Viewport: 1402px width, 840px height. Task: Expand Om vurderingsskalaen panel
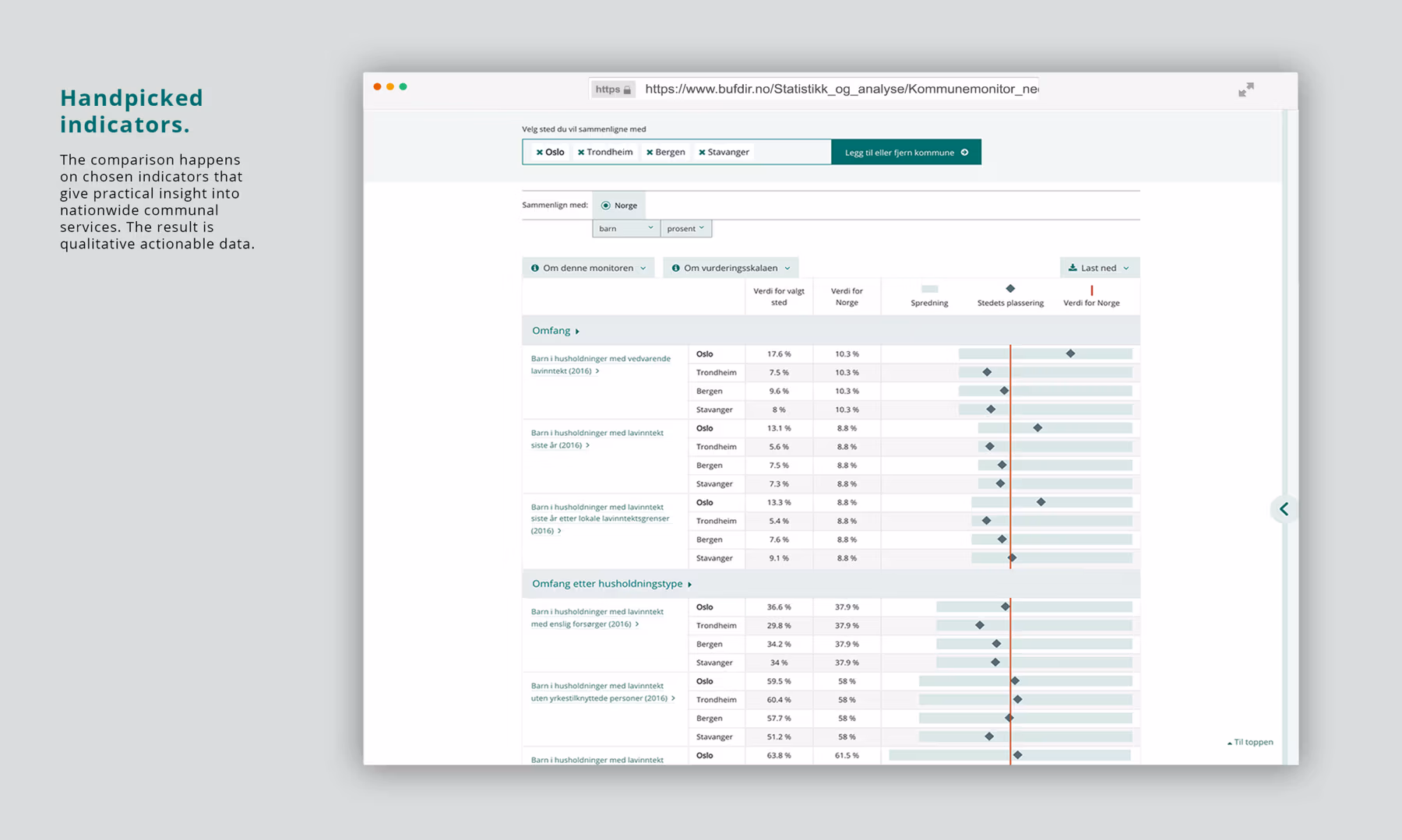(731, 268)
